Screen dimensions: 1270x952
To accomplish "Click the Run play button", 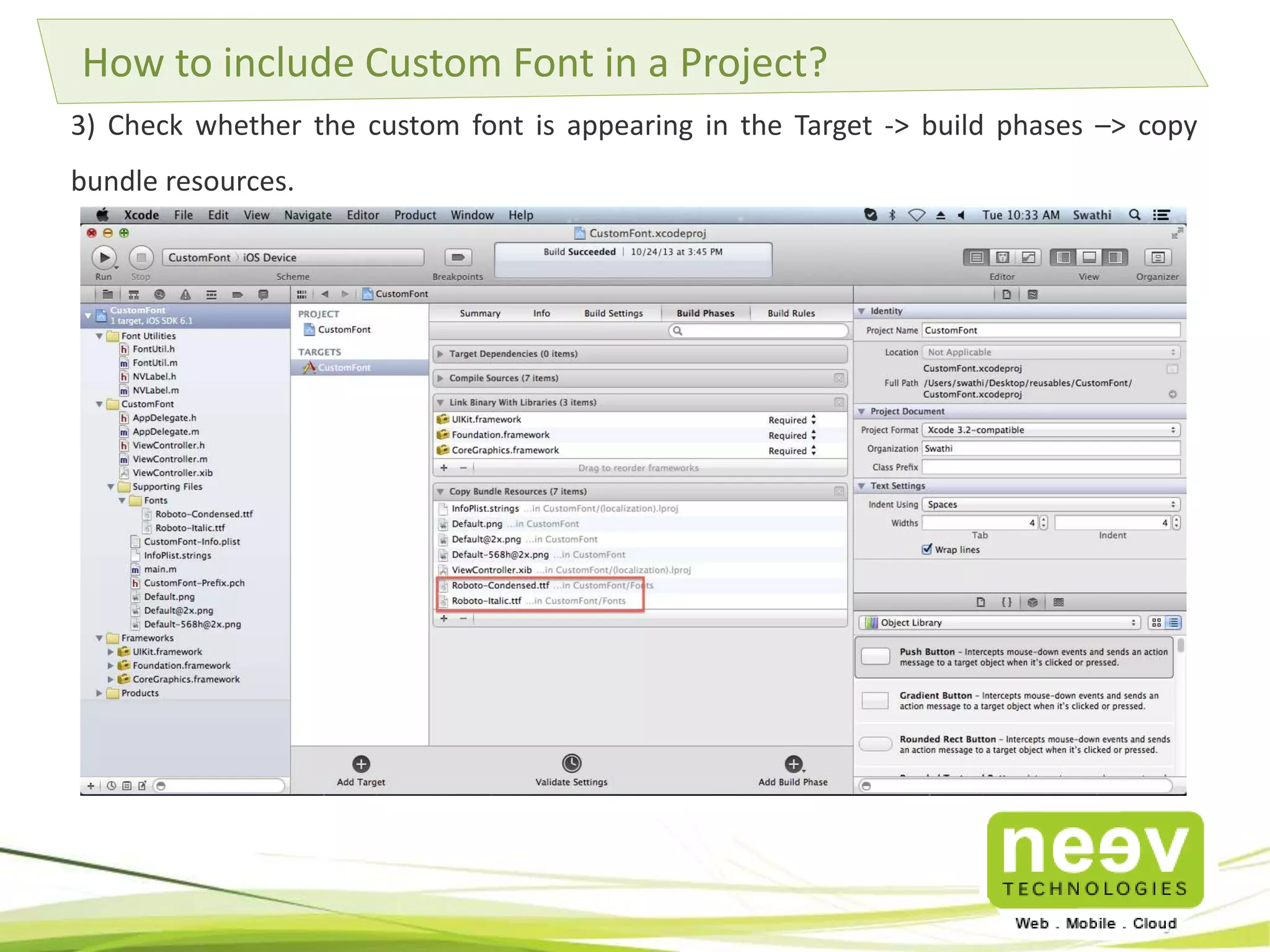I will coord(104,257).
